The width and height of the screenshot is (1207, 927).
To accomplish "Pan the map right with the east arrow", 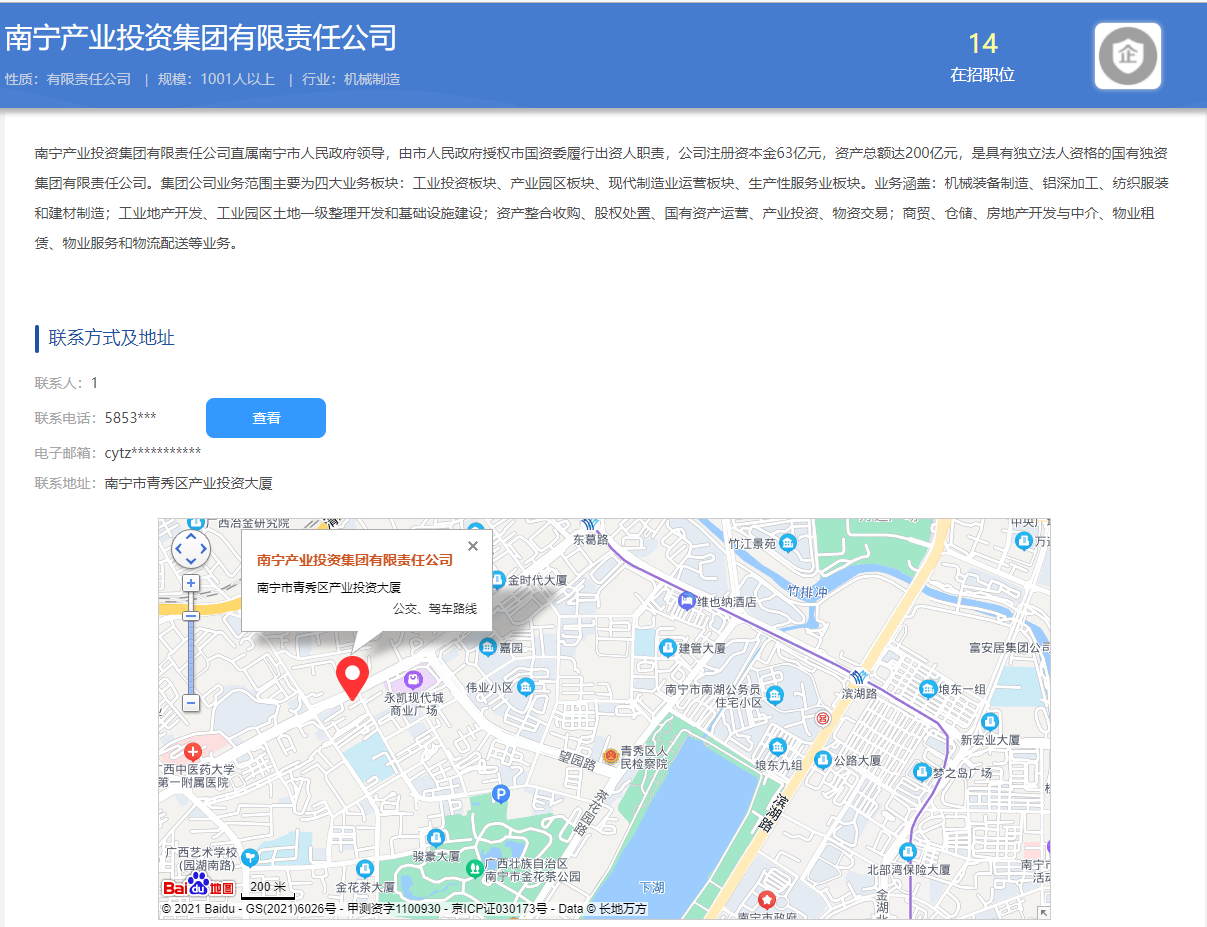I will (204, 549).
